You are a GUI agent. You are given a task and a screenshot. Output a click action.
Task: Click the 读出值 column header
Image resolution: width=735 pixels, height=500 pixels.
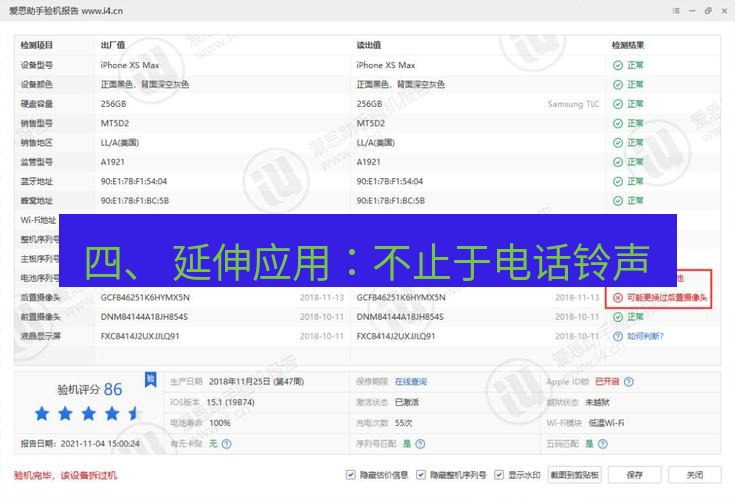coord(368,45)
